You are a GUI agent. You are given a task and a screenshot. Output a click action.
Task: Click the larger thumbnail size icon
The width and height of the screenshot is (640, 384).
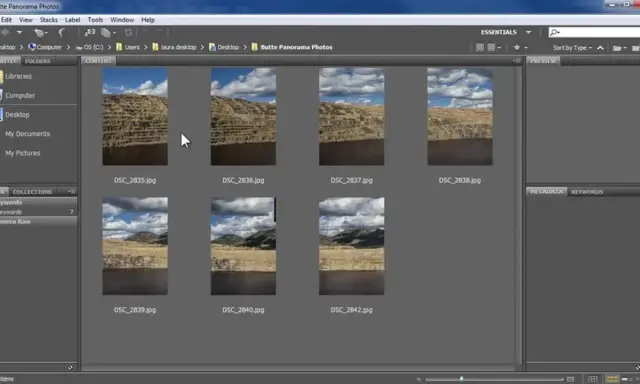click(x=570, y=380)
